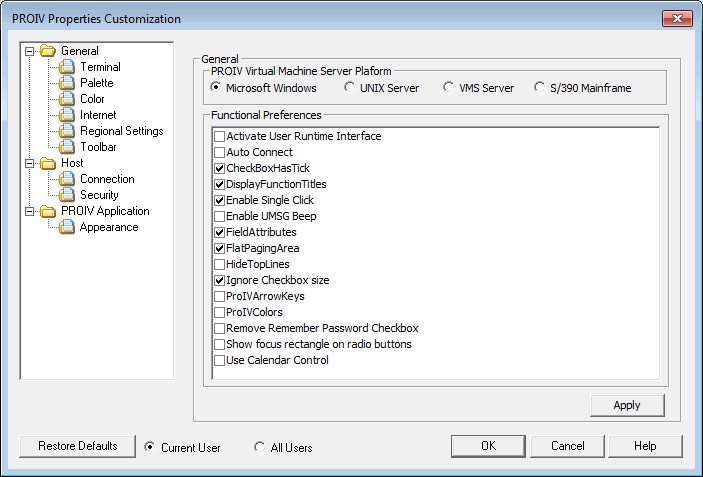Image resolution: width=703 pixels, height=477 pixels.
Task: Close the PROIV Properties Customization window
Action: click(677, 18)
